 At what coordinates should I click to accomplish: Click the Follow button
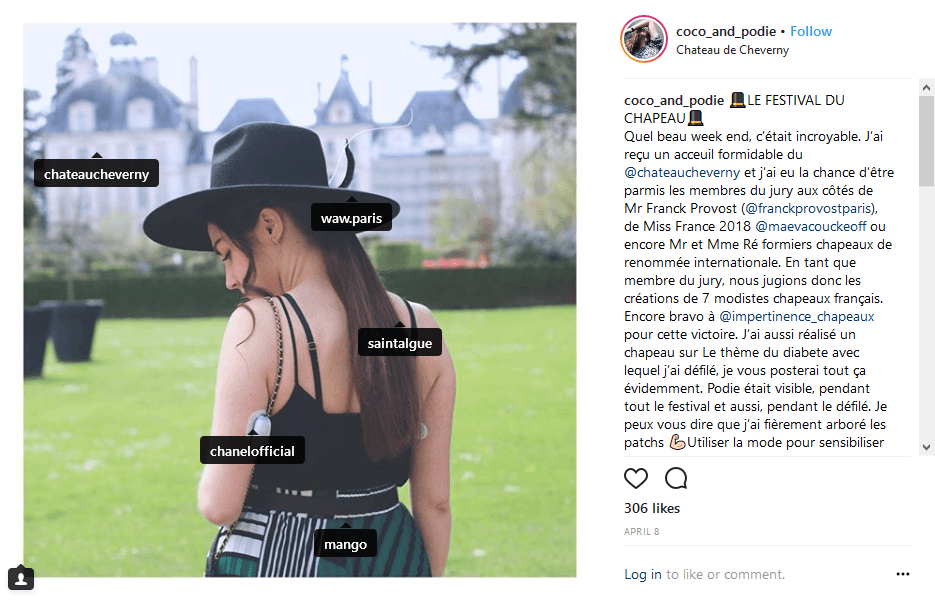(x=811, y=31)
